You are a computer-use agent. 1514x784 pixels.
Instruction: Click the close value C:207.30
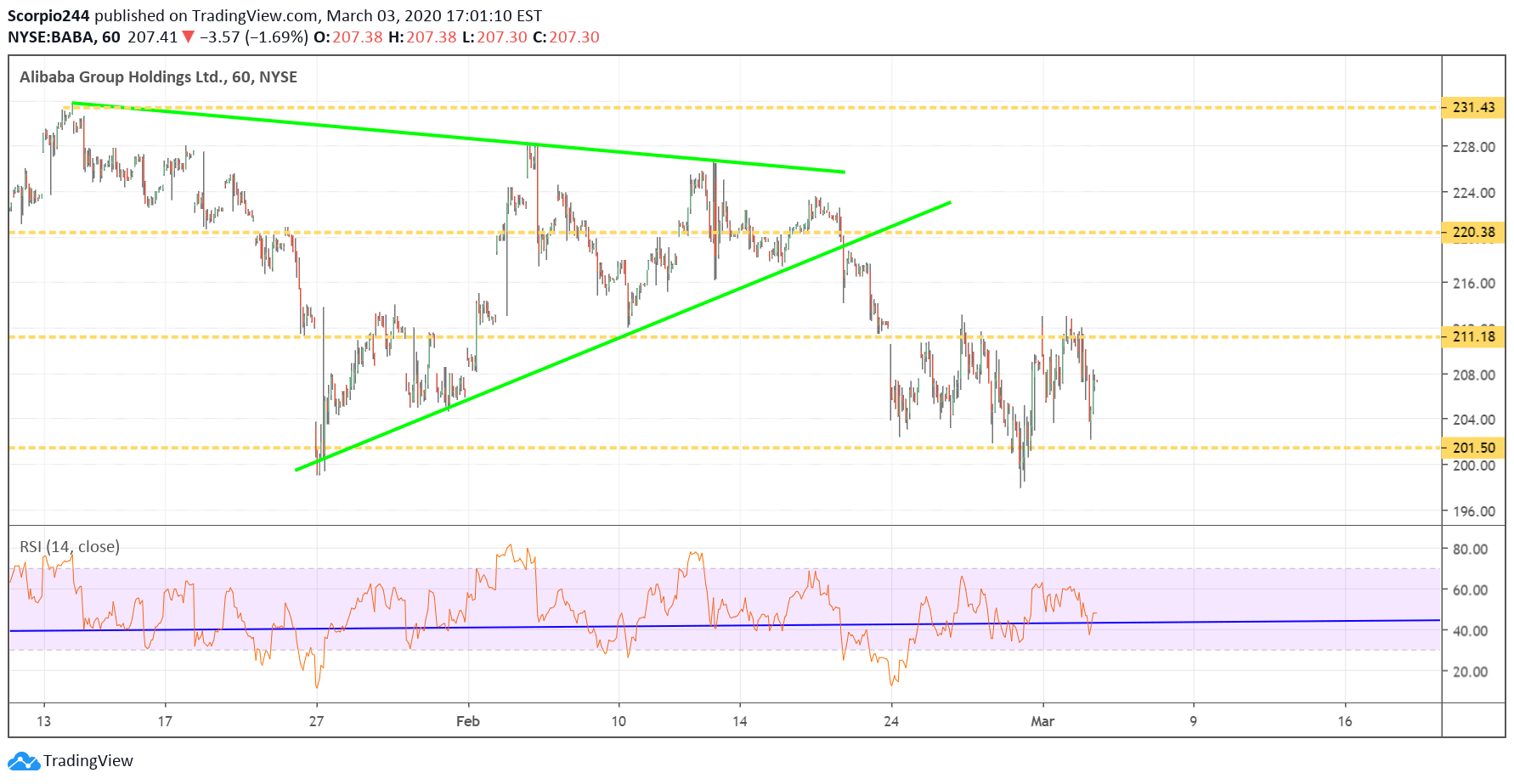click(x=566, y=37)
